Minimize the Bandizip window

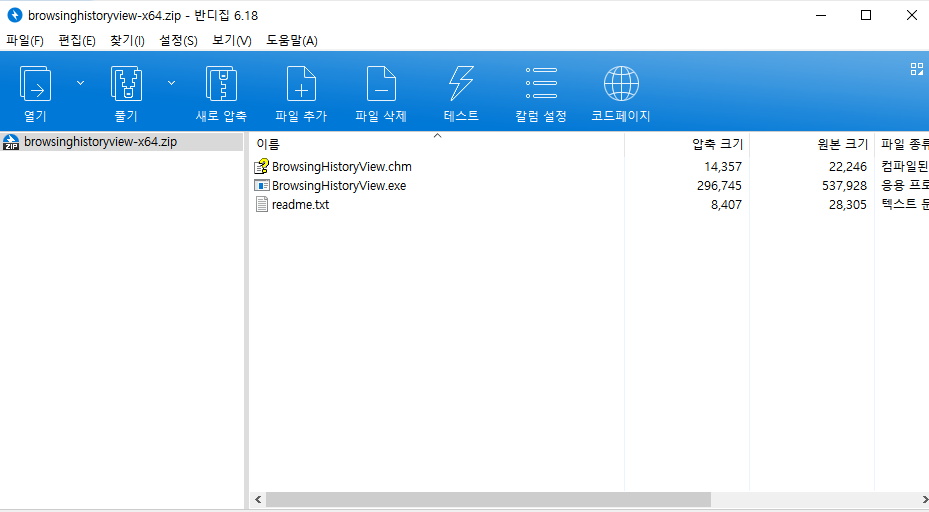pyautogui.click(x=821, y=15)
